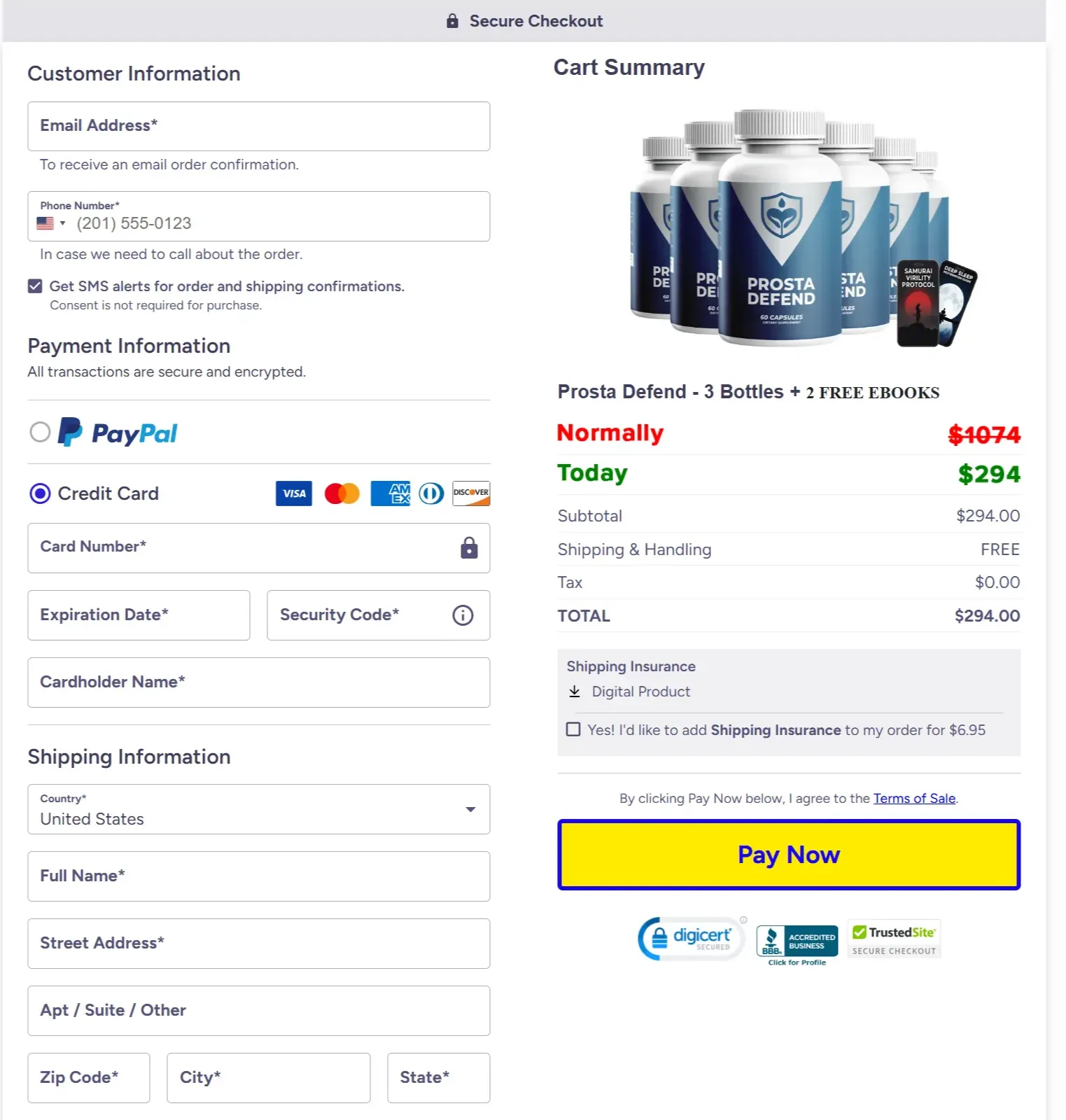Select the PayPal payment option

pyautogui.click(x=40, y=433)
